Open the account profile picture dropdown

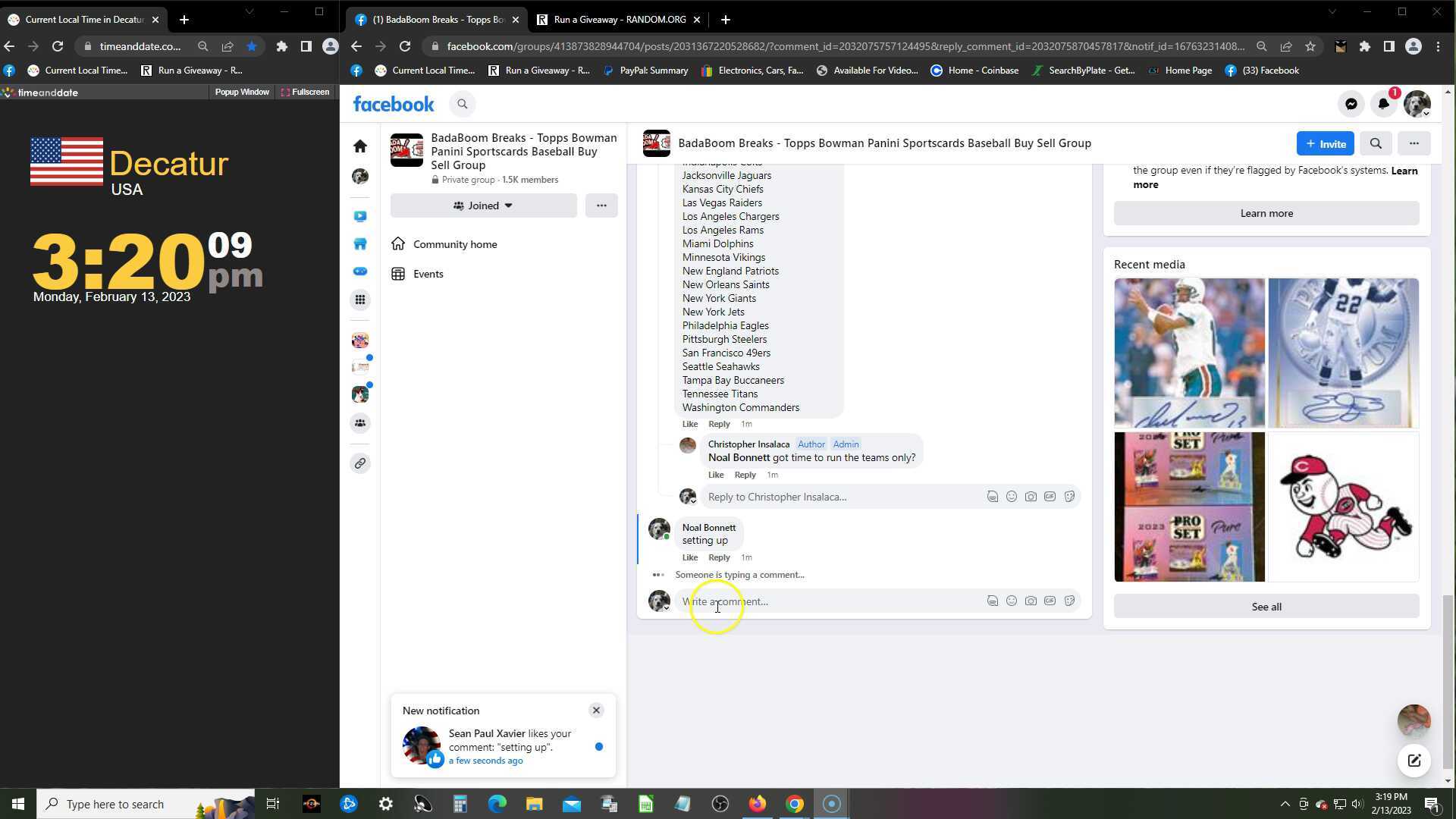tap(1417, 105)
